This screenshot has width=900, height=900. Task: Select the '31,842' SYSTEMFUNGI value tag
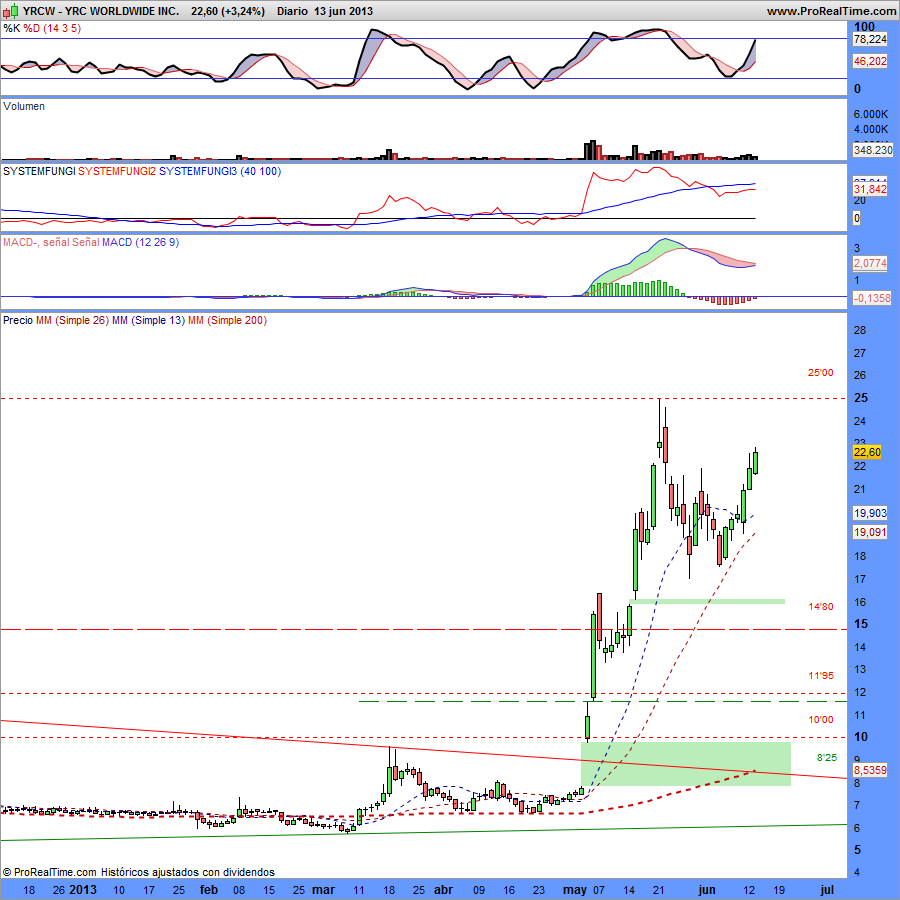click(x=870, y=189)
